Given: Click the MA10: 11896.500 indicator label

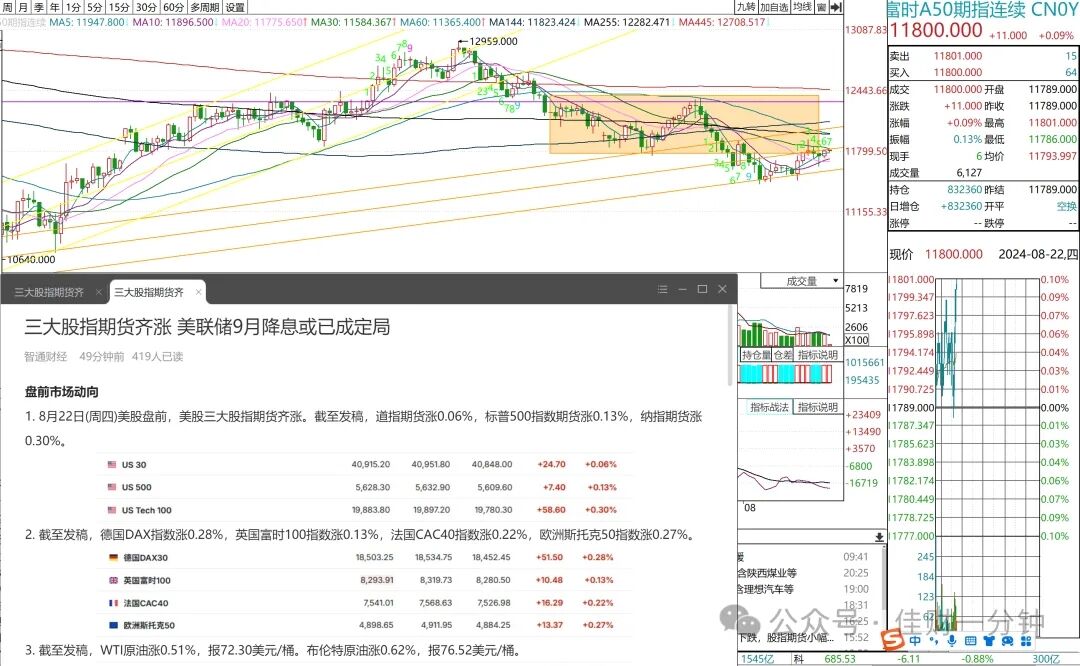Looking at the screenshot, I should click(x=173, y=22).
